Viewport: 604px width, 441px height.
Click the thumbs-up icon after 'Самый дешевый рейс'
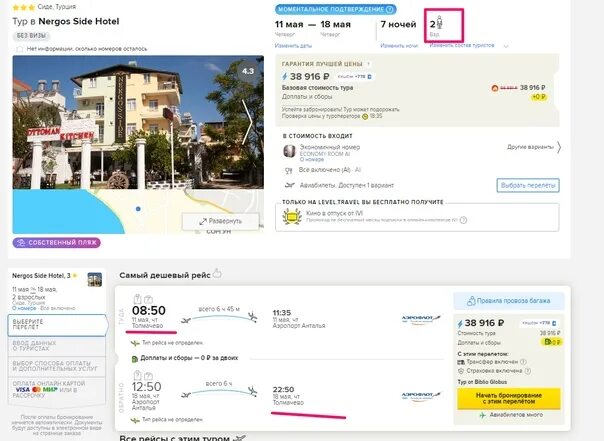217,273
